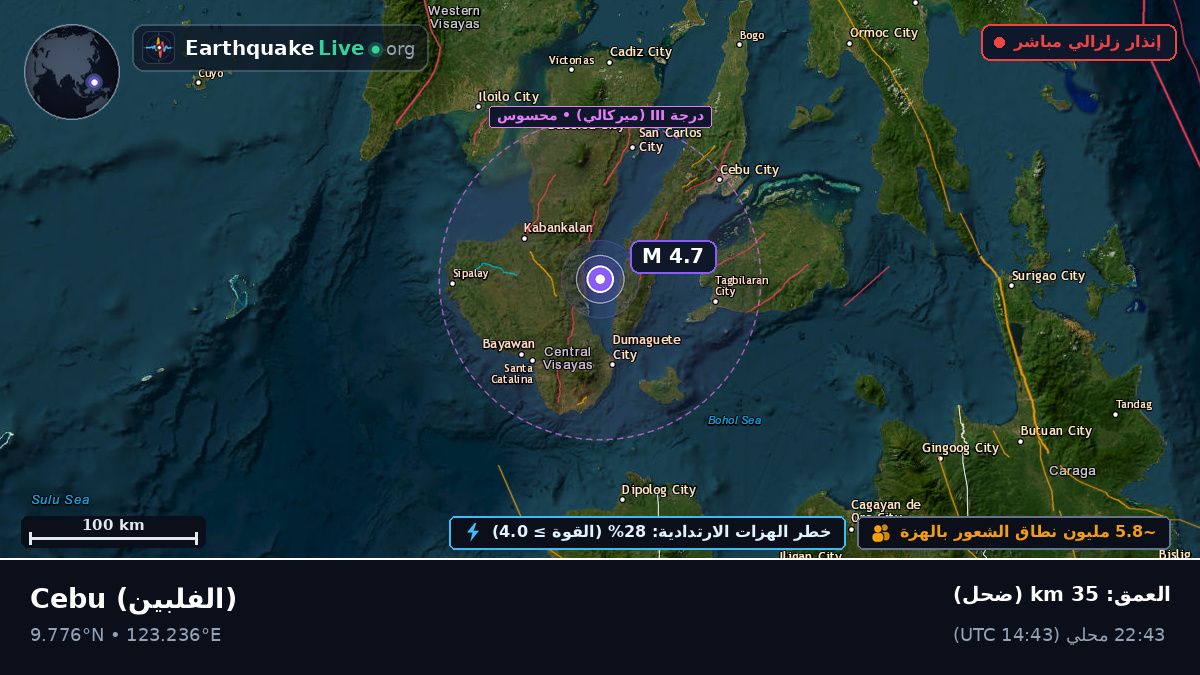Click the Gingoog City map label
Image resolution: width=1200 pixels, height=675 pixels.
tap(960, 448)
